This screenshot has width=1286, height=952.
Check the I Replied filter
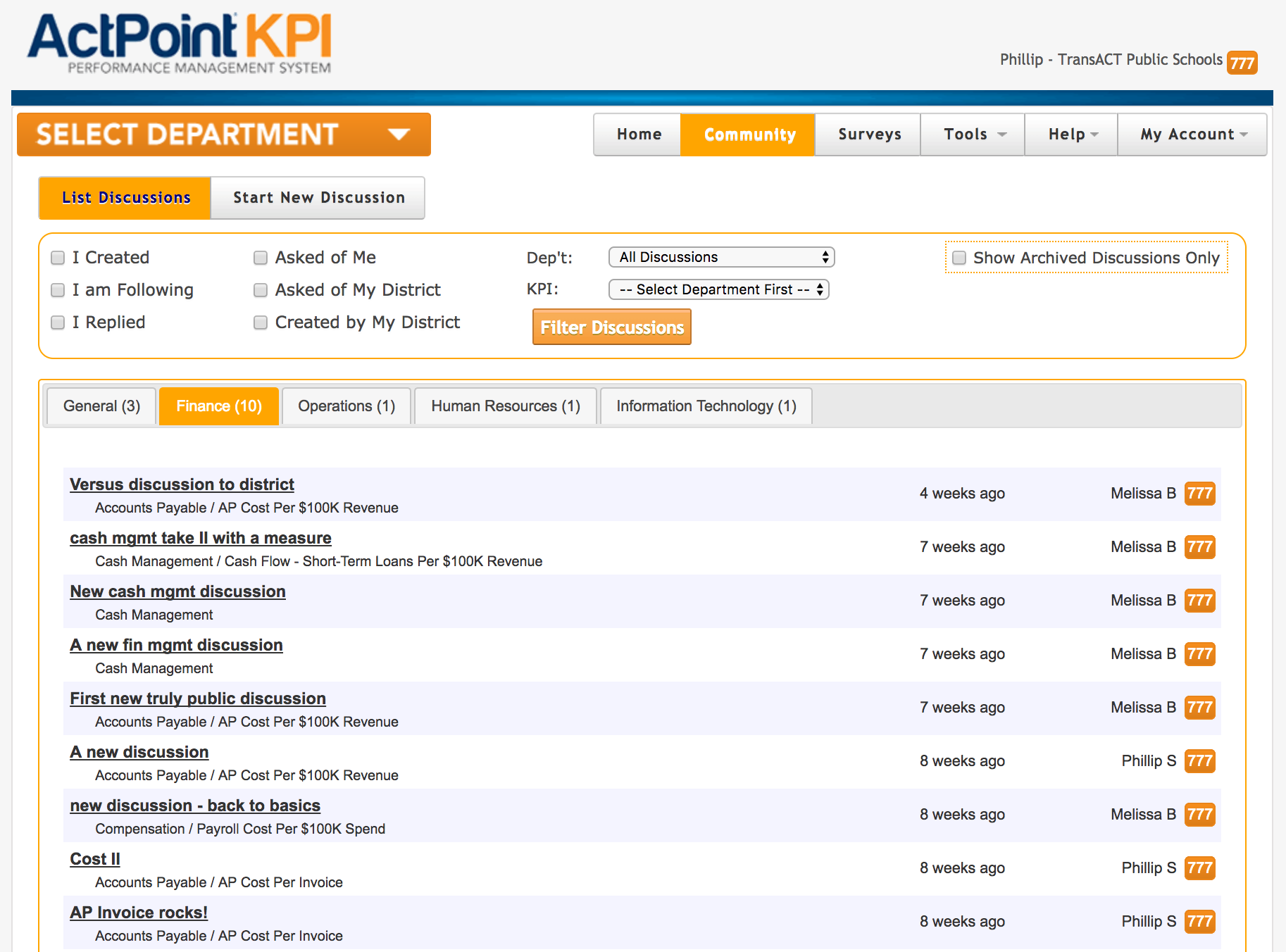(x=58, y=322)
